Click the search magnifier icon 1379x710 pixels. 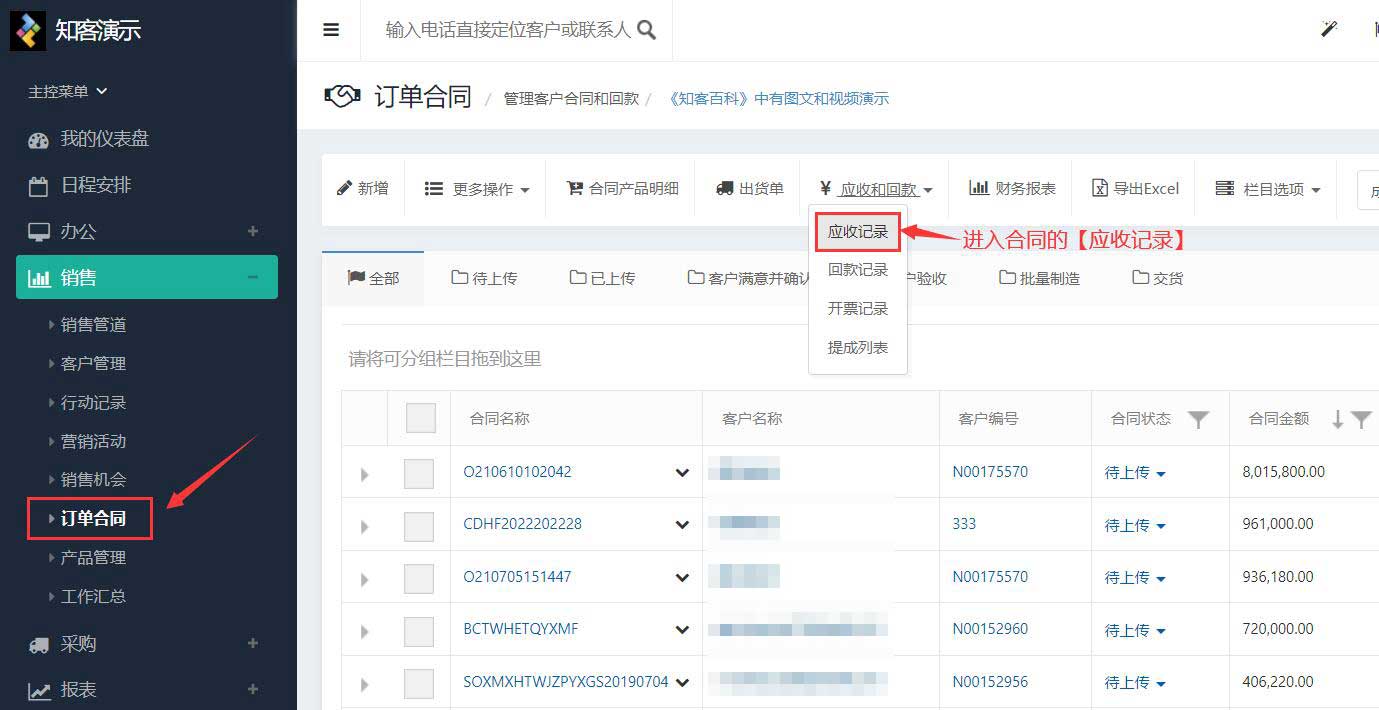pos(647,30)
